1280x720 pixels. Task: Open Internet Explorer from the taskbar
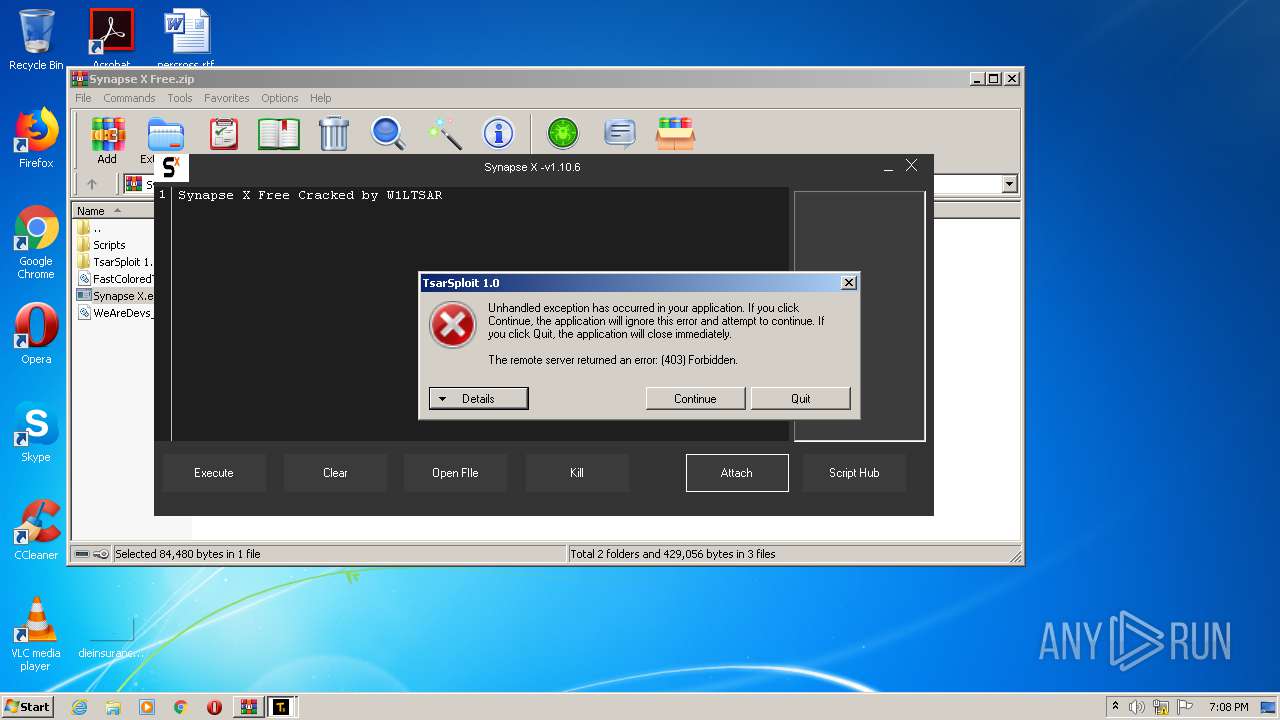tap(79, 707)
